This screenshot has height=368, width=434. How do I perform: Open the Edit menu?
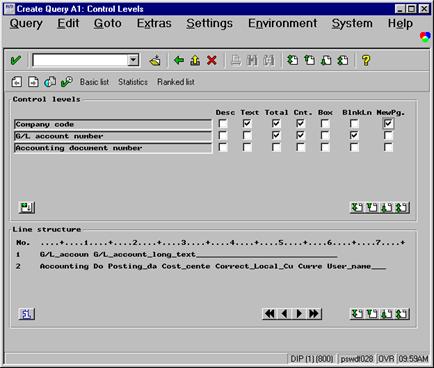[68, 23]
